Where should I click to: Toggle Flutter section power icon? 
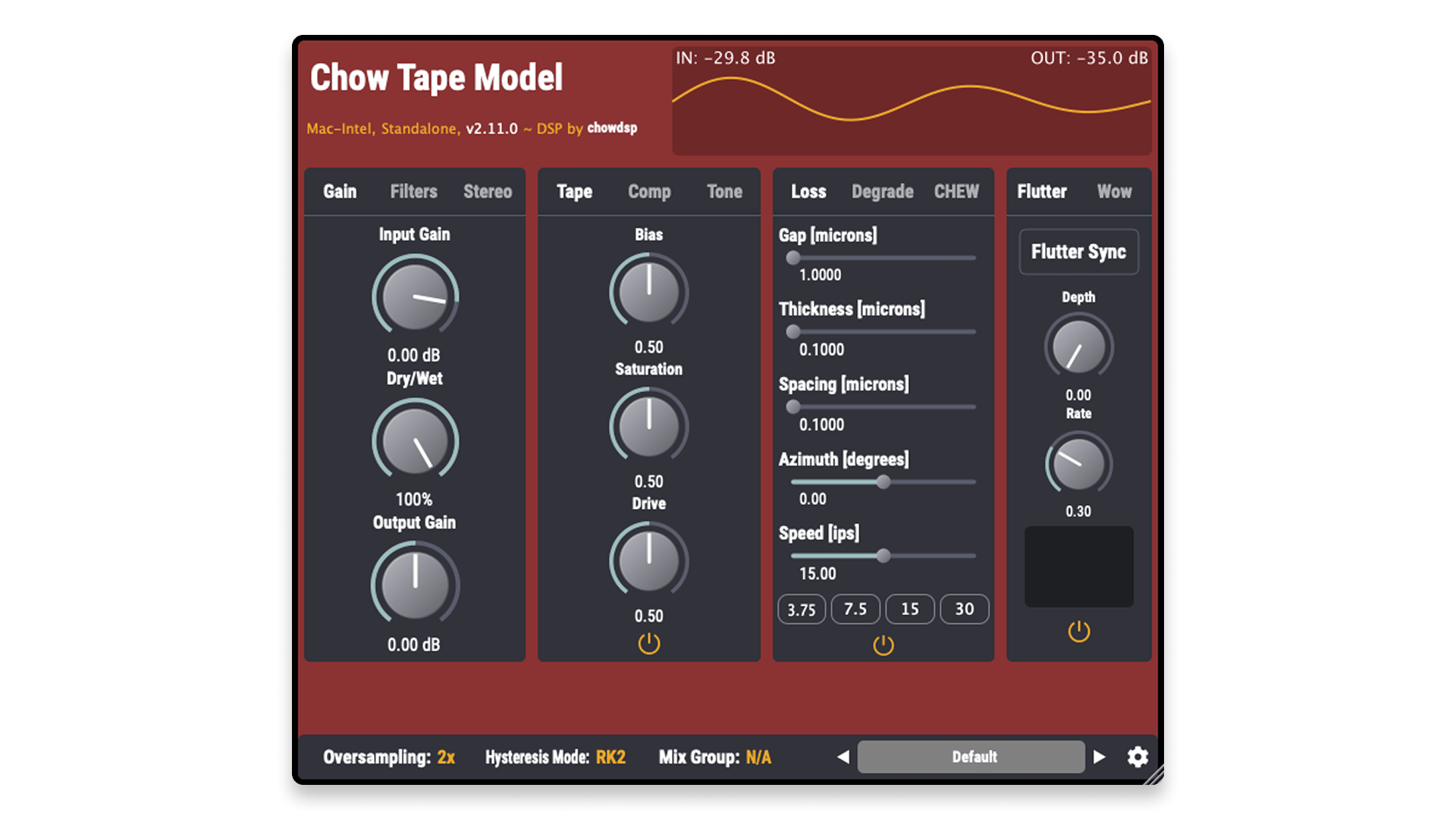pos(1078,632)
